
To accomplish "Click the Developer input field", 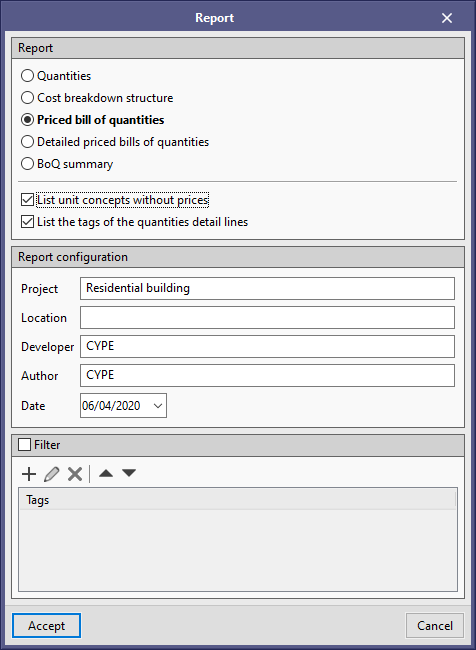I will (x=267, y=347).
